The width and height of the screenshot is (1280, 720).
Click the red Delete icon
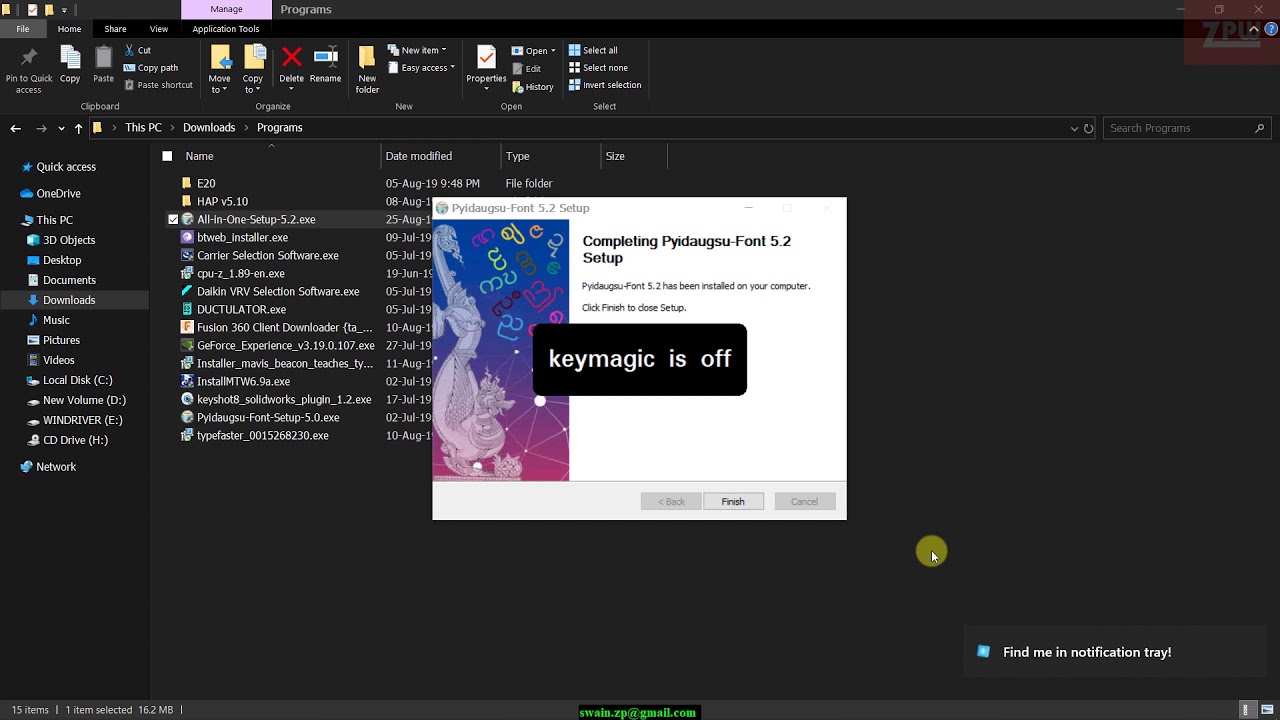tap(291, 56)
